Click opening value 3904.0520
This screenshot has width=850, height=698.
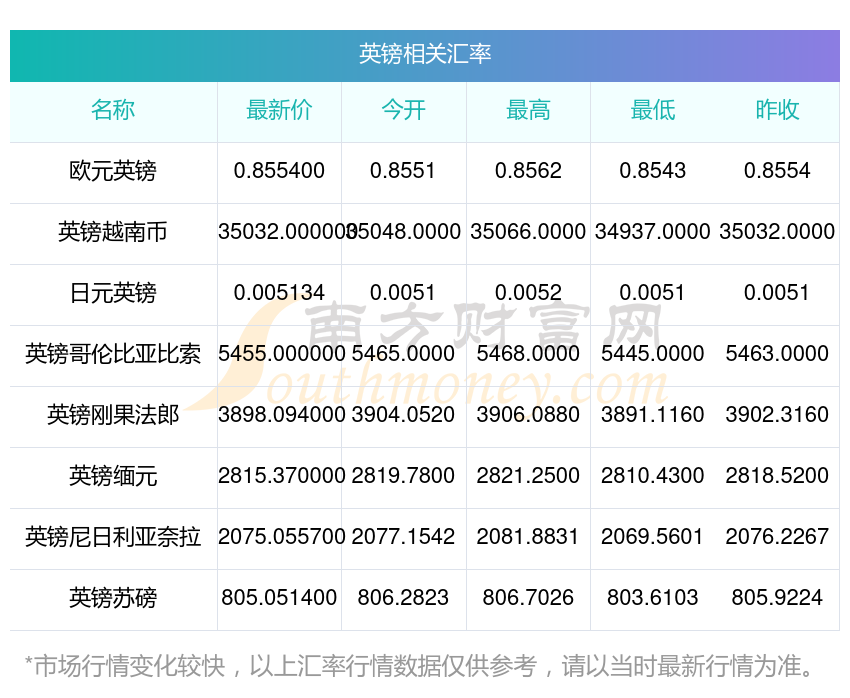click(x=403, y=415)
